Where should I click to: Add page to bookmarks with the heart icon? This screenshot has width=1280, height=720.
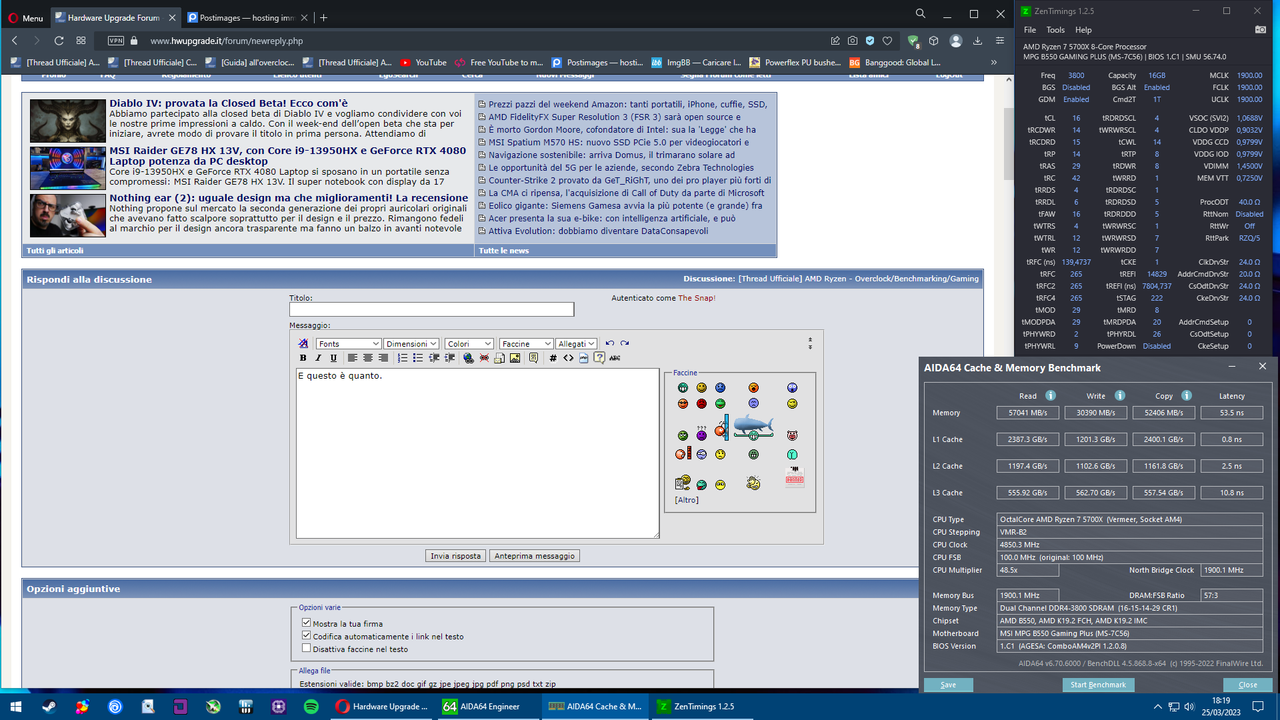click(887, 41)
